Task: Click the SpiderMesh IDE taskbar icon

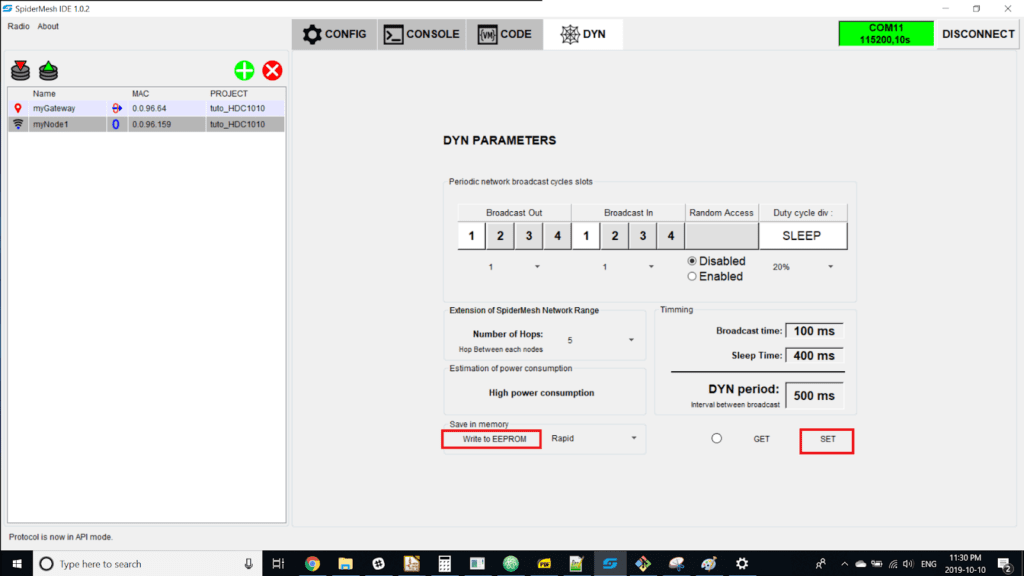Action: click(610, 564)
